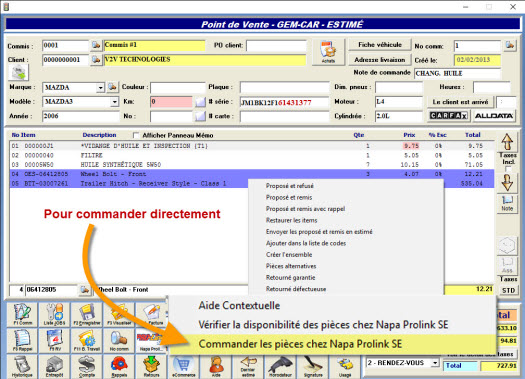Screen dimensions: 525x379
Task: Click the Retours box icon
Action: pos(151,367)
